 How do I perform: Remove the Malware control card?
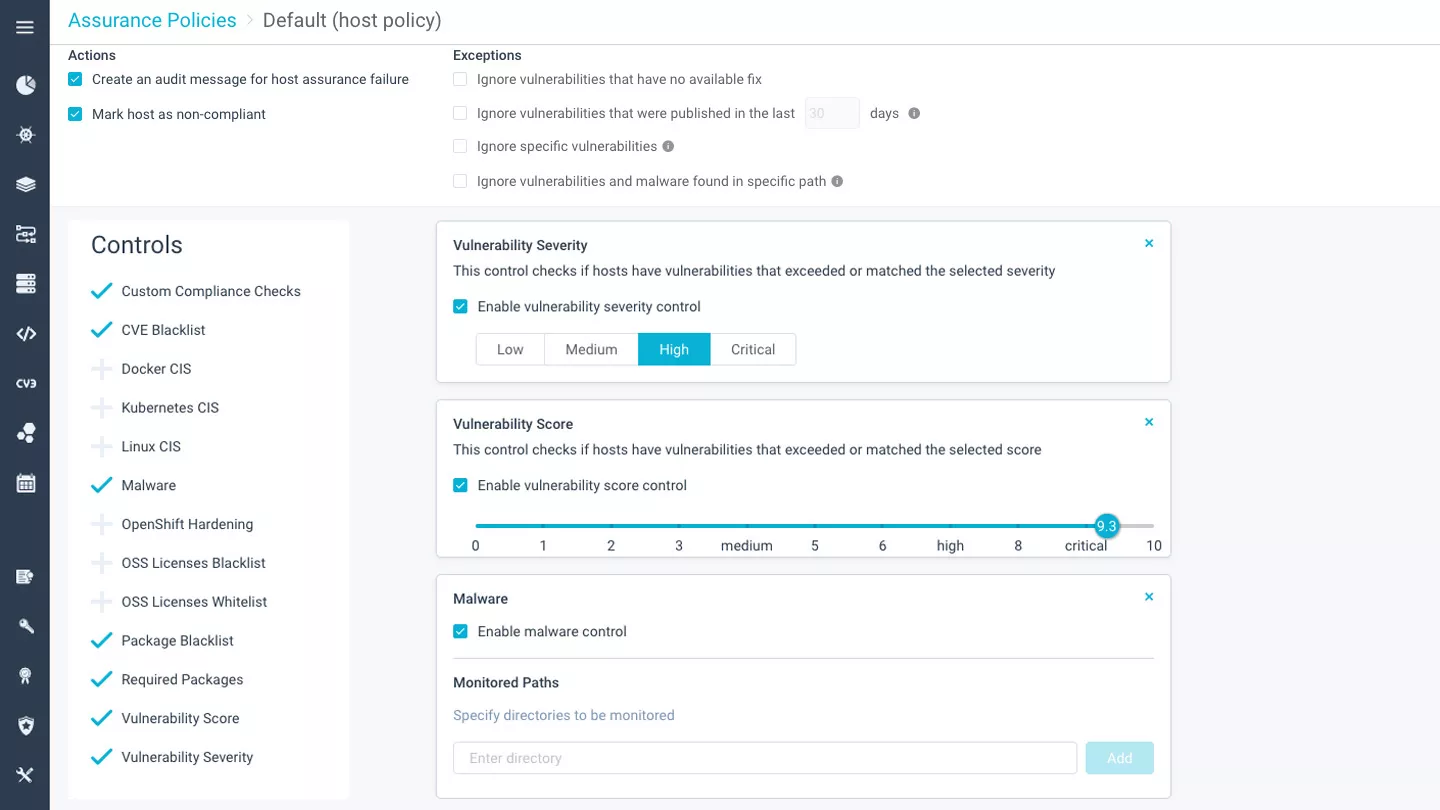[1149, 597]
